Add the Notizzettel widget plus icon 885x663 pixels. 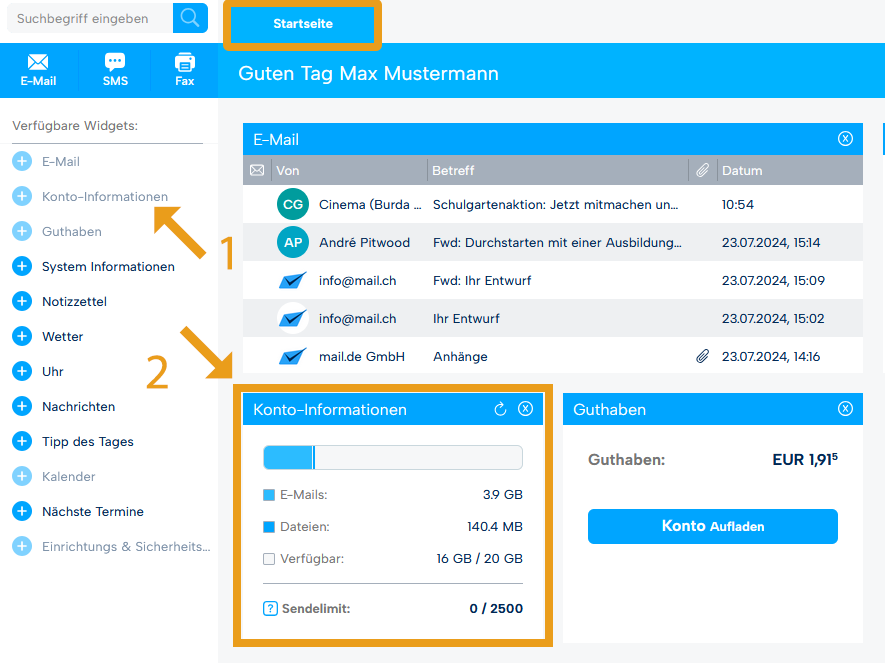point(22,301)
